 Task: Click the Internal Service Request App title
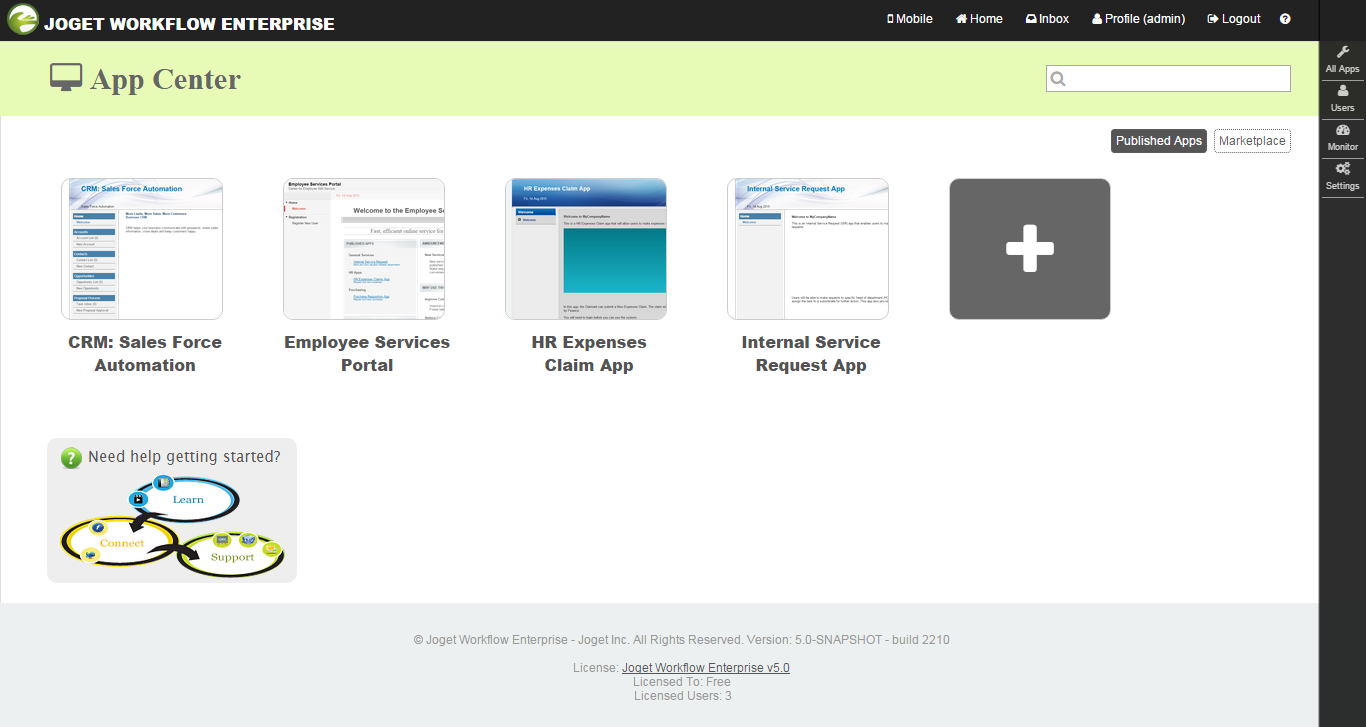point(811,354)
